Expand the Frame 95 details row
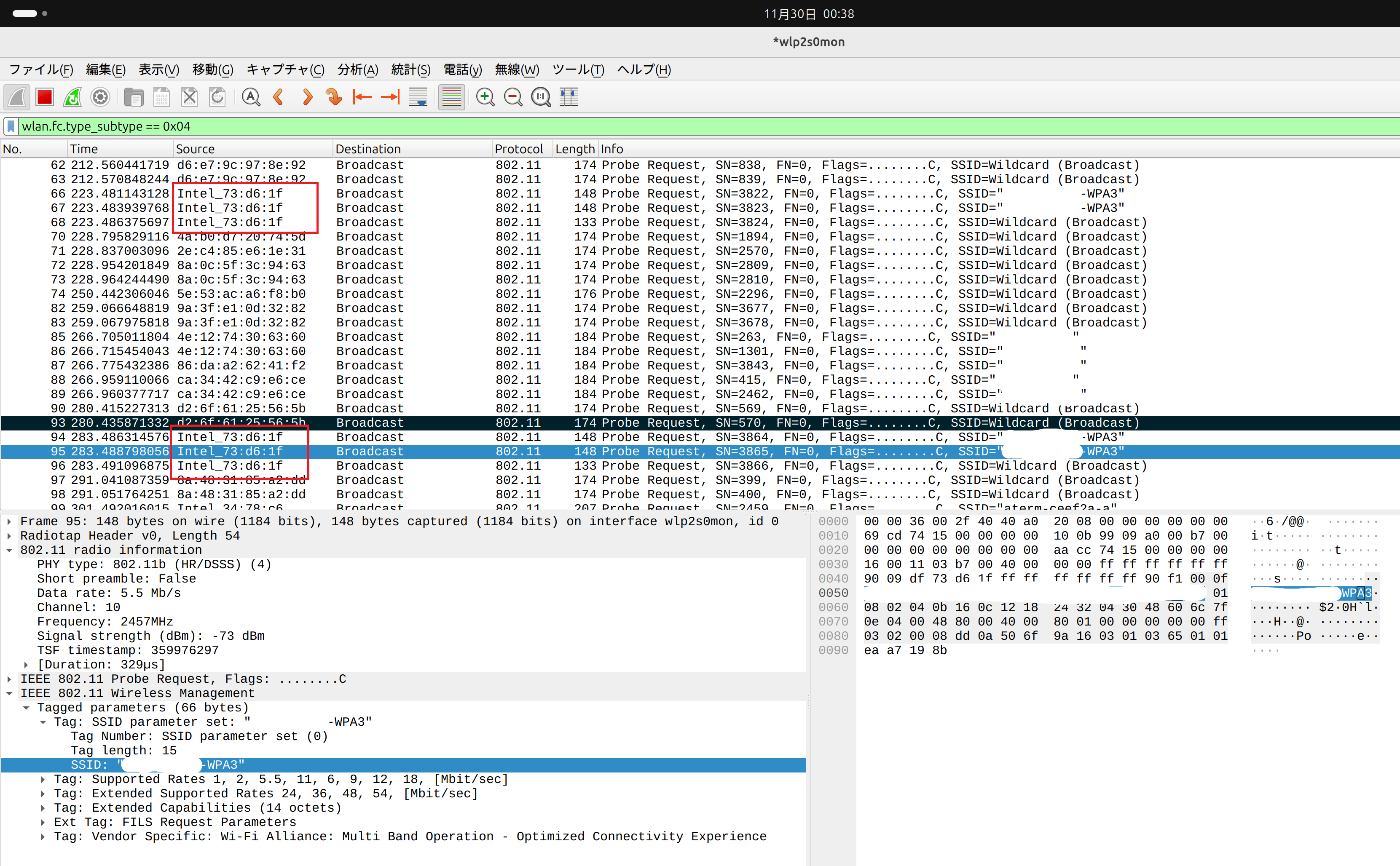The height and width of the screenshot is (866, 1400). (9, 522)
